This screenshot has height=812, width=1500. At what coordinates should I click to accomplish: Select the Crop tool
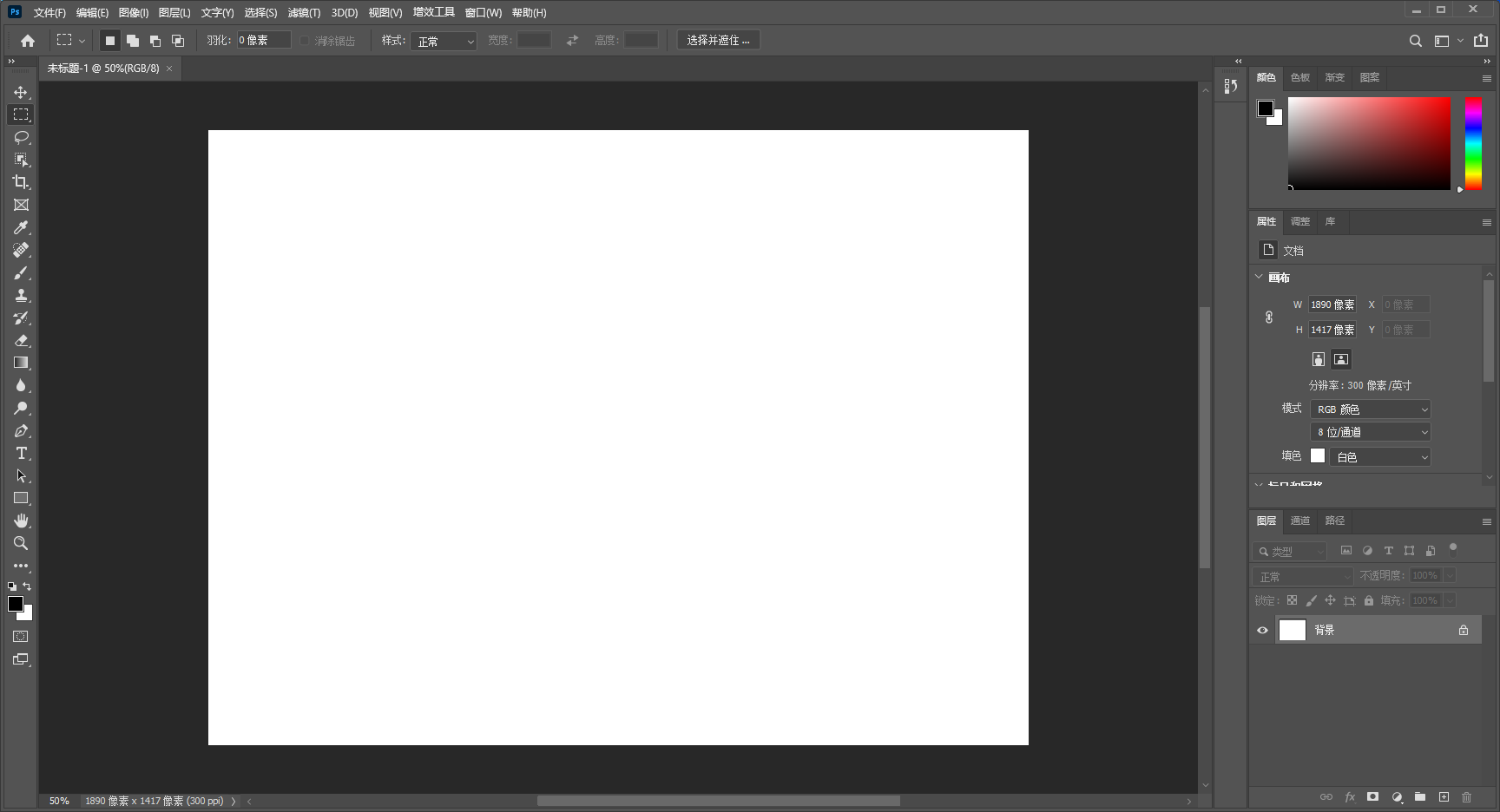click(x=21, y=182)
